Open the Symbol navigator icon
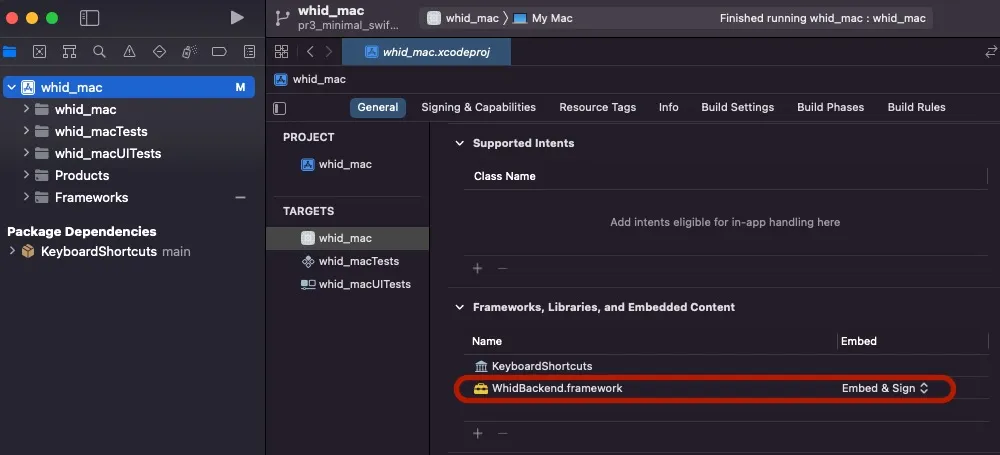Screen dimensions: 1000x455 (x=70, y=52)
